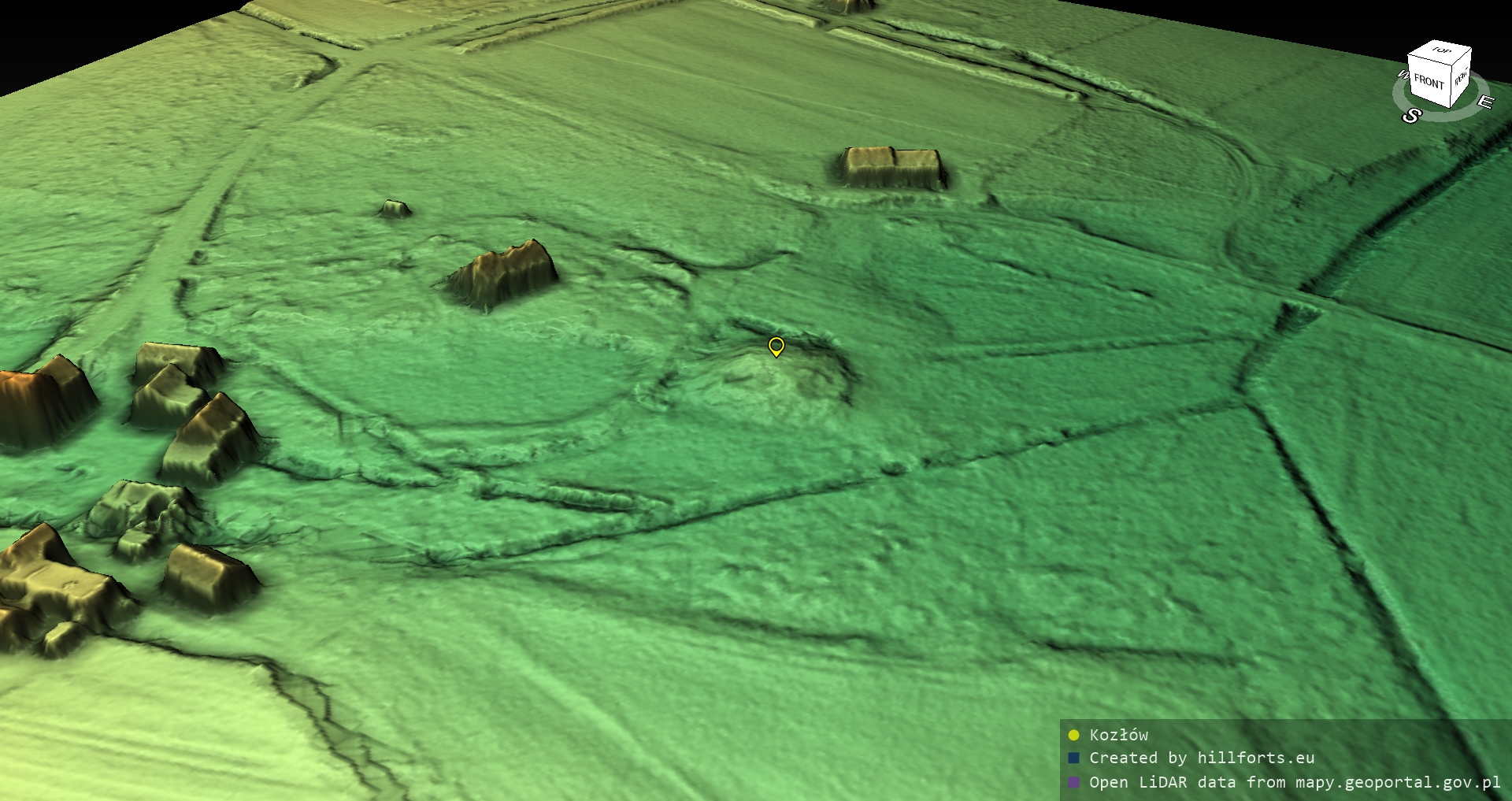Click the yellow circle legend marker for Kozłów
The height and width of the screenshot is (801, 1512).
1073,735
